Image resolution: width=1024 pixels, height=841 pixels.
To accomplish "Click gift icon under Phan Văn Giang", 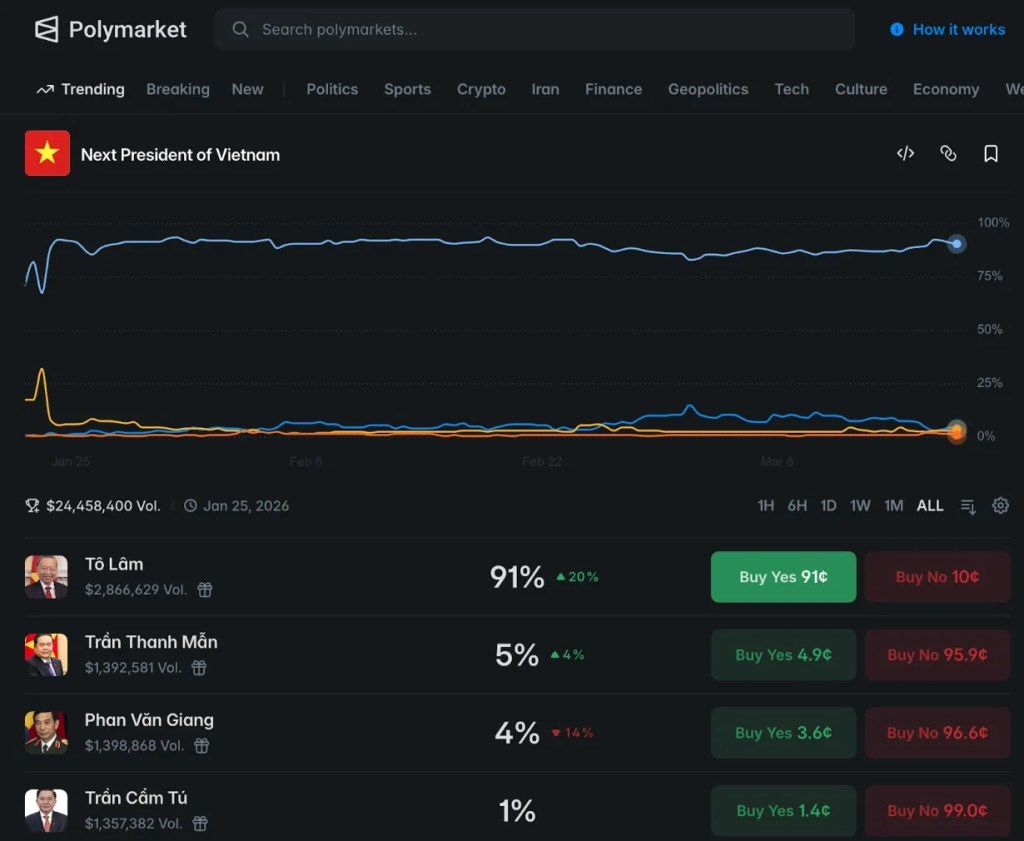I will point(202,746).
